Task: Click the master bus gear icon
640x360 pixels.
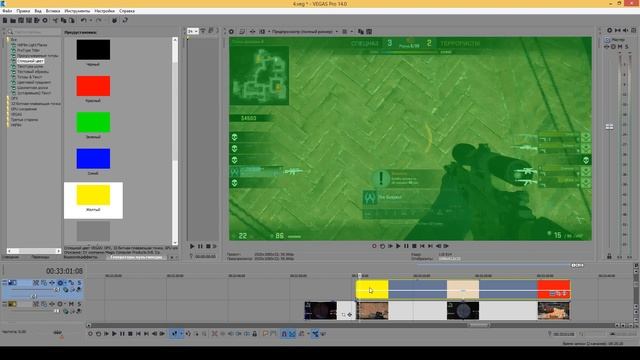Action: coord(609,30)
